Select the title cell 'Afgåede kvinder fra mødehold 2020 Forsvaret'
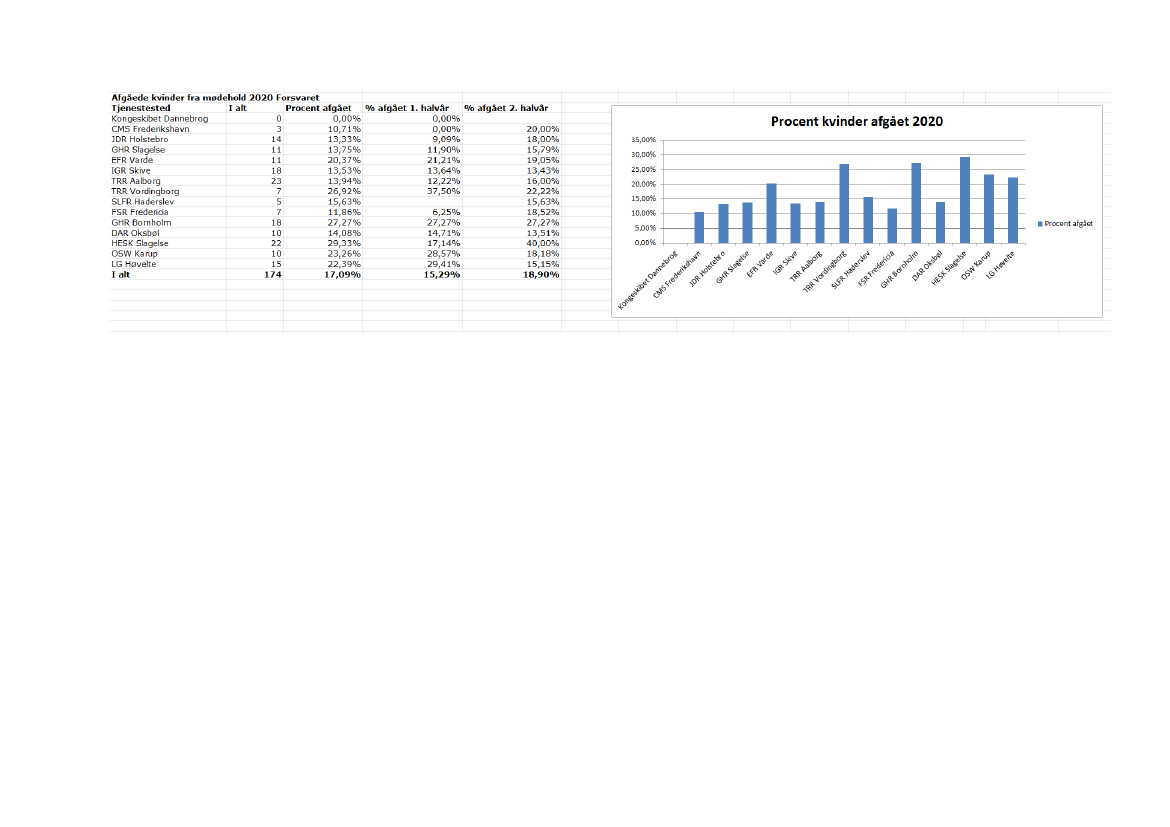The height and width of the screenshot is (827, 1170). tap(215, 97)
